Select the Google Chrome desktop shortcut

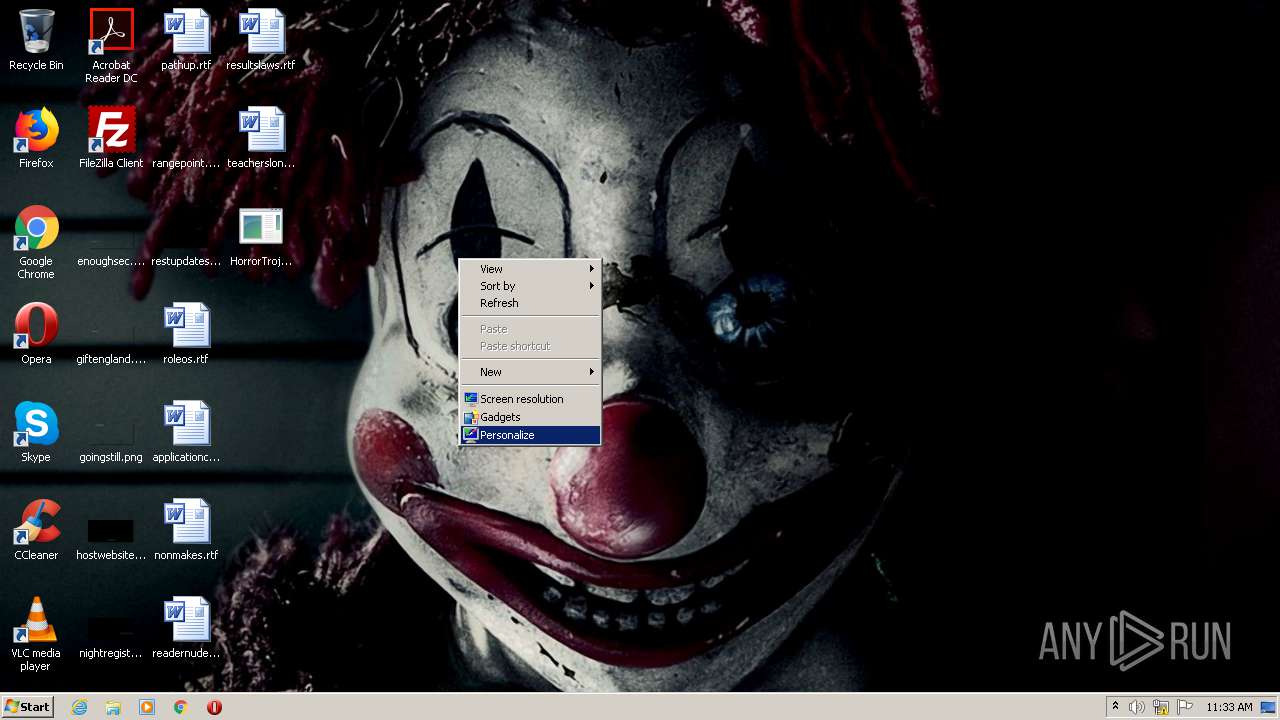tap(36, 242)
